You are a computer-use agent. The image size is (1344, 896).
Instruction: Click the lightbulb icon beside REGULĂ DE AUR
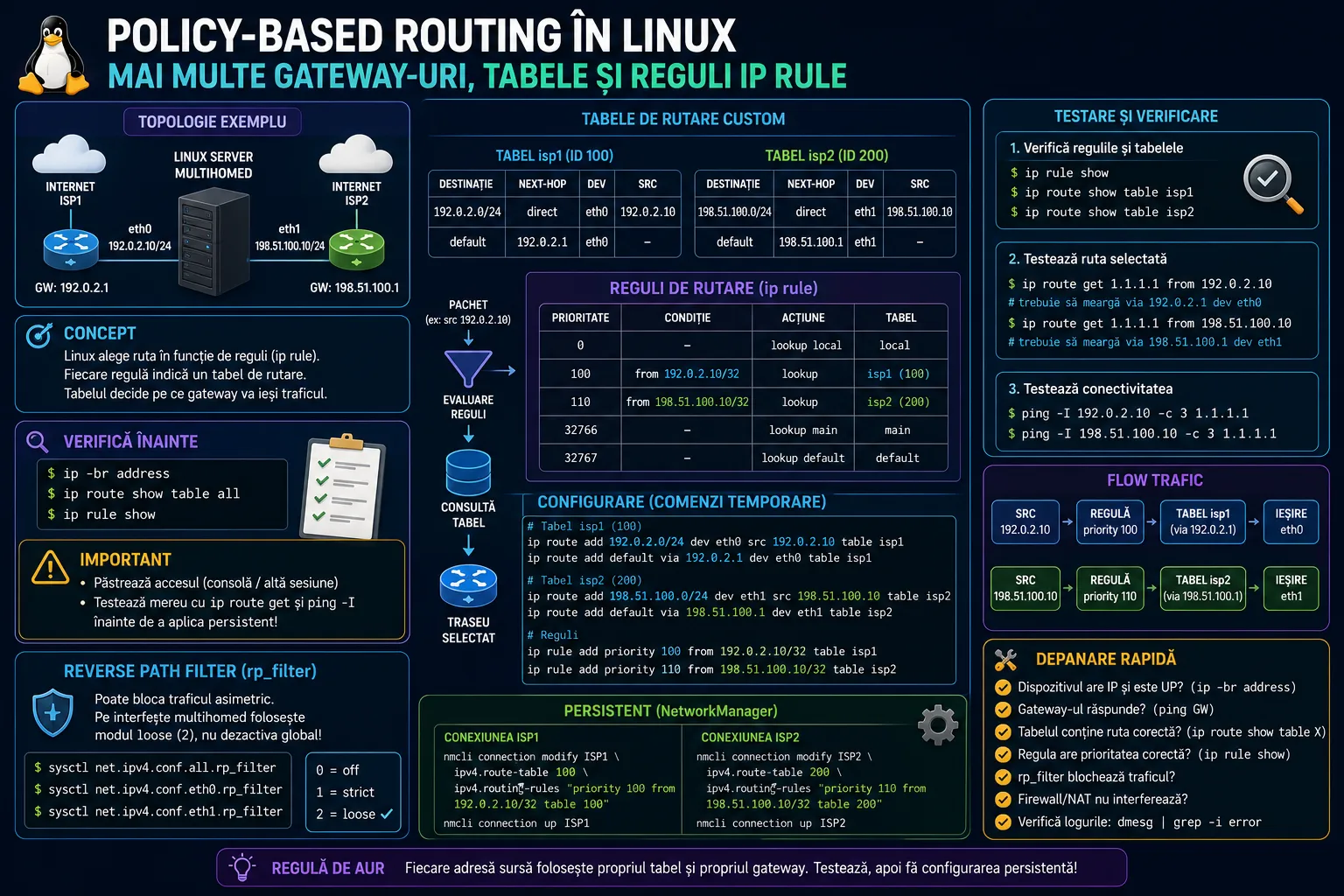242,867
